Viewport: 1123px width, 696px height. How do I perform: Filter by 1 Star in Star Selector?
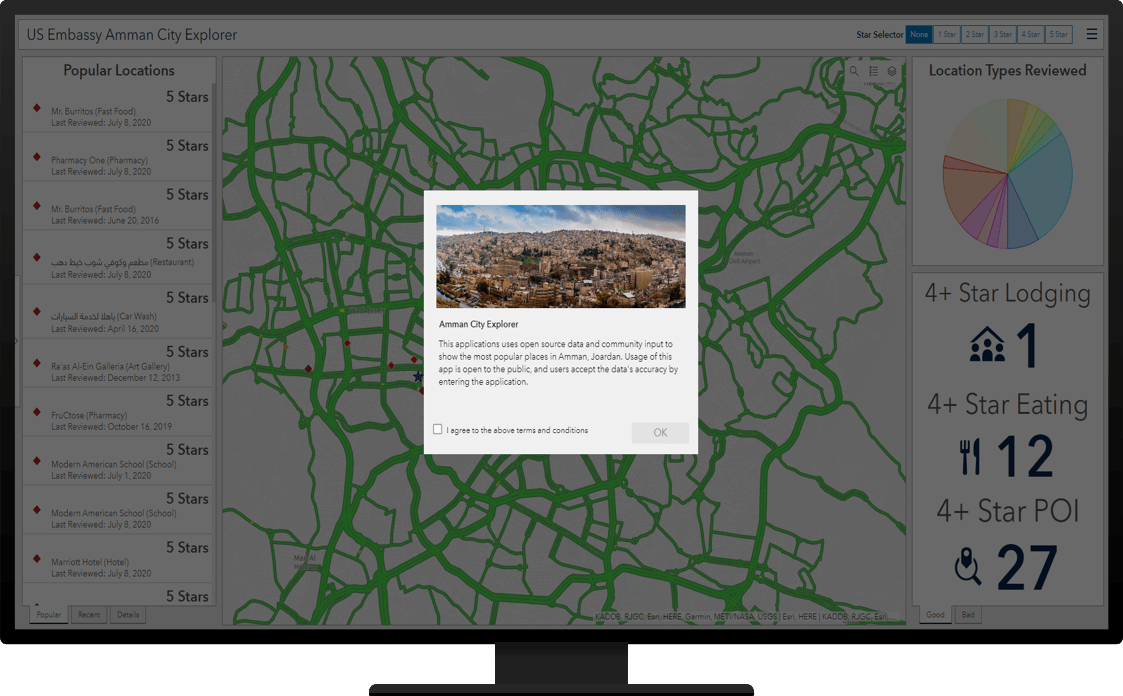947,34
